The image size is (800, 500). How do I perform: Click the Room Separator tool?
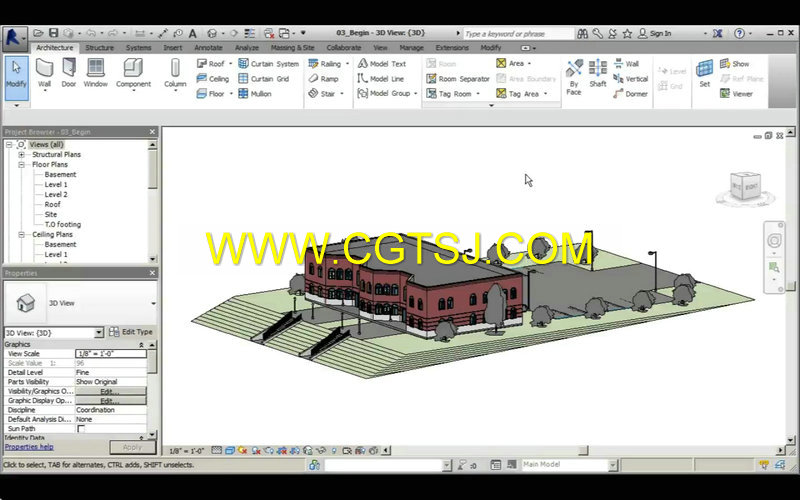[x=458, y=79]
